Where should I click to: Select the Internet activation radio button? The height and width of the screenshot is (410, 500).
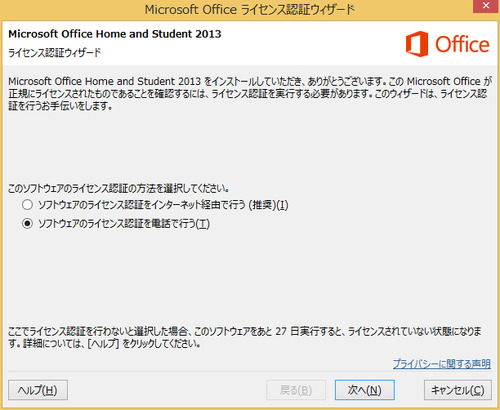[27, 204]
